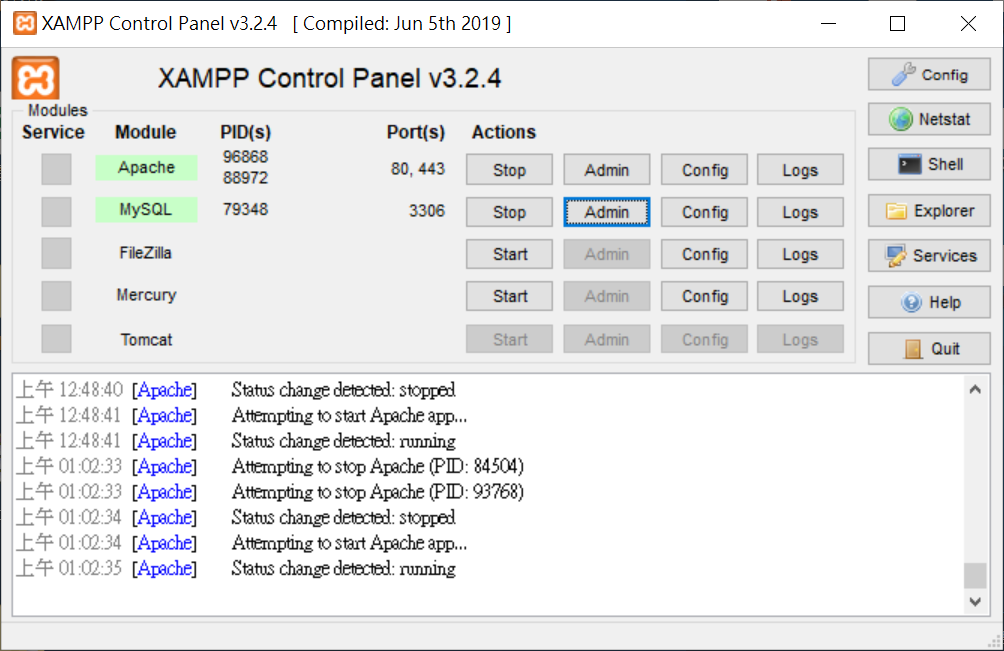Open FileZilla Config menu

[704, 254]
